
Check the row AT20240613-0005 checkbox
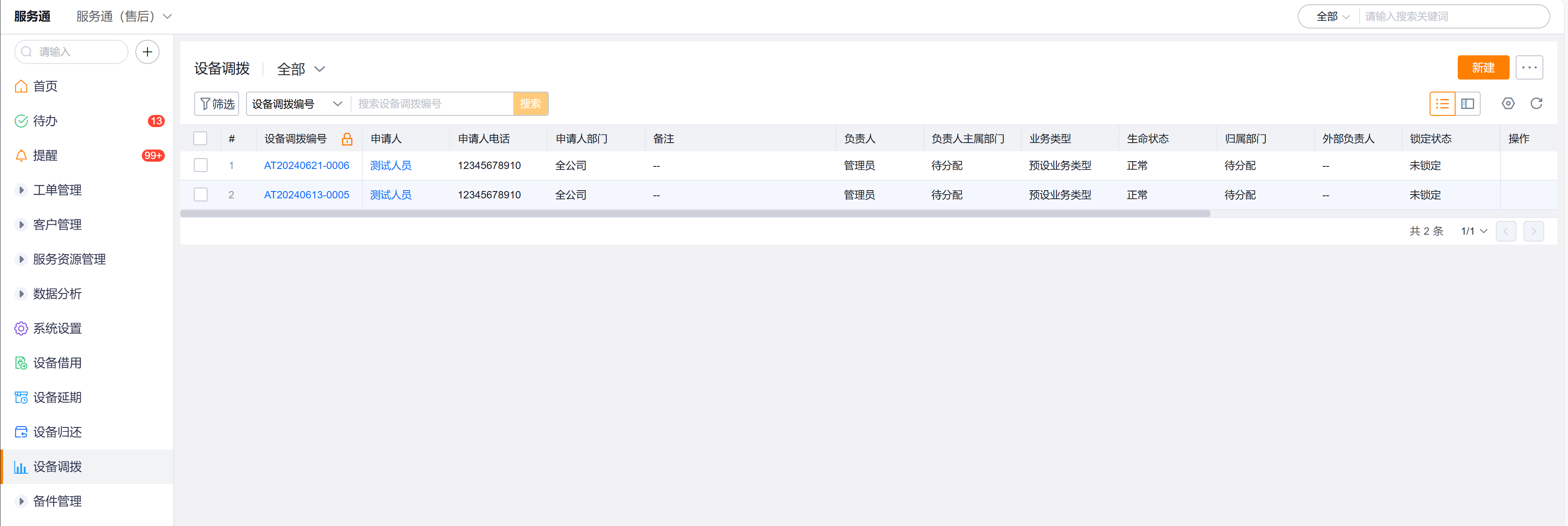pos(200,195)
